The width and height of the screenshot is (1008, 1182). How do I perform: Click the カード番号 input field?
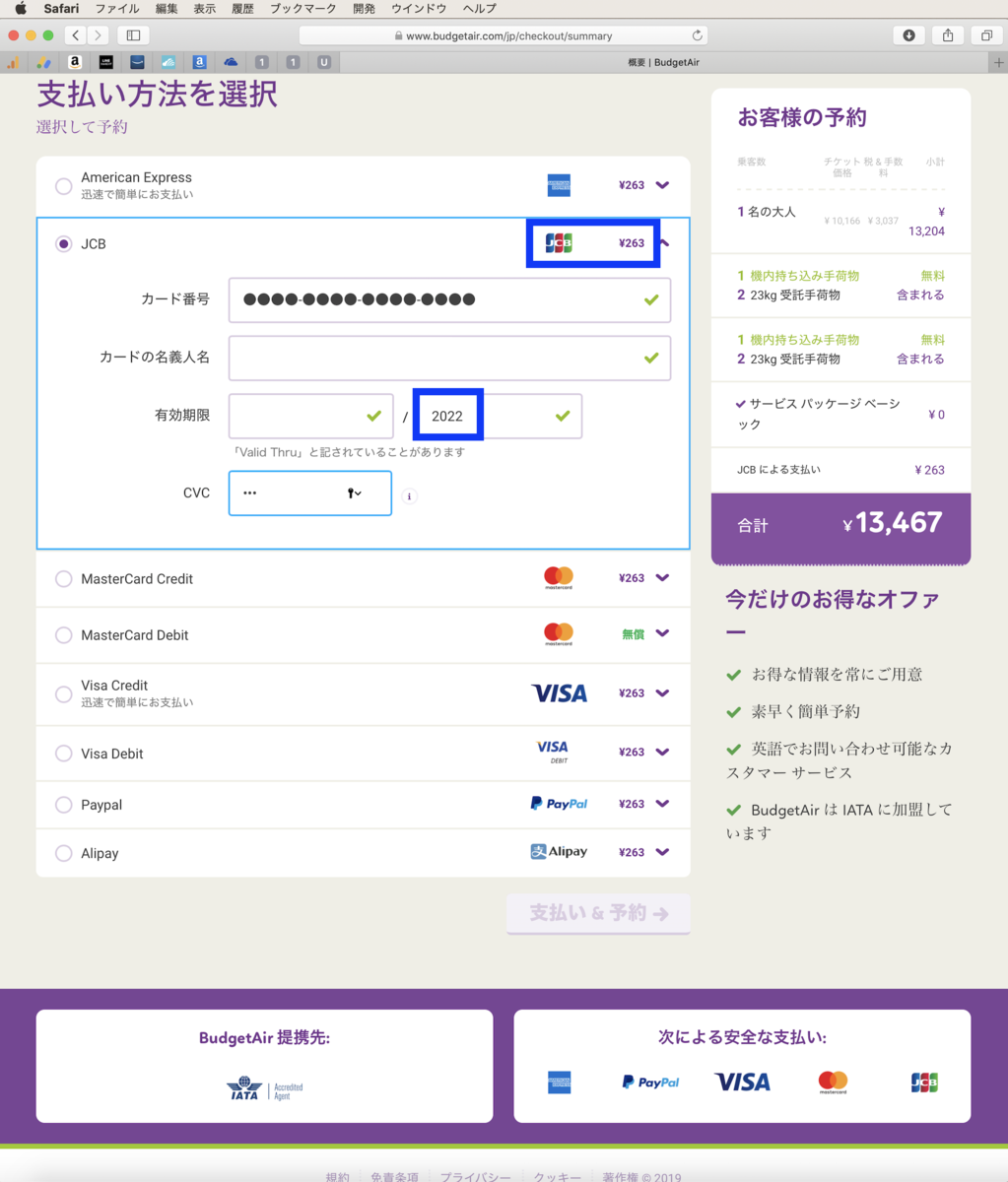(x=449, y=299)
